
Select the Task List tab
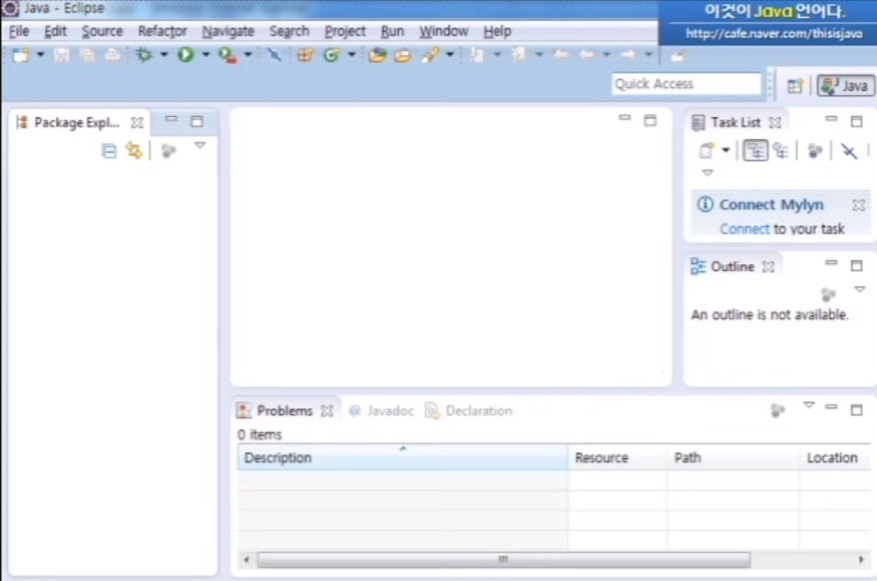click(x=735, y=122)
